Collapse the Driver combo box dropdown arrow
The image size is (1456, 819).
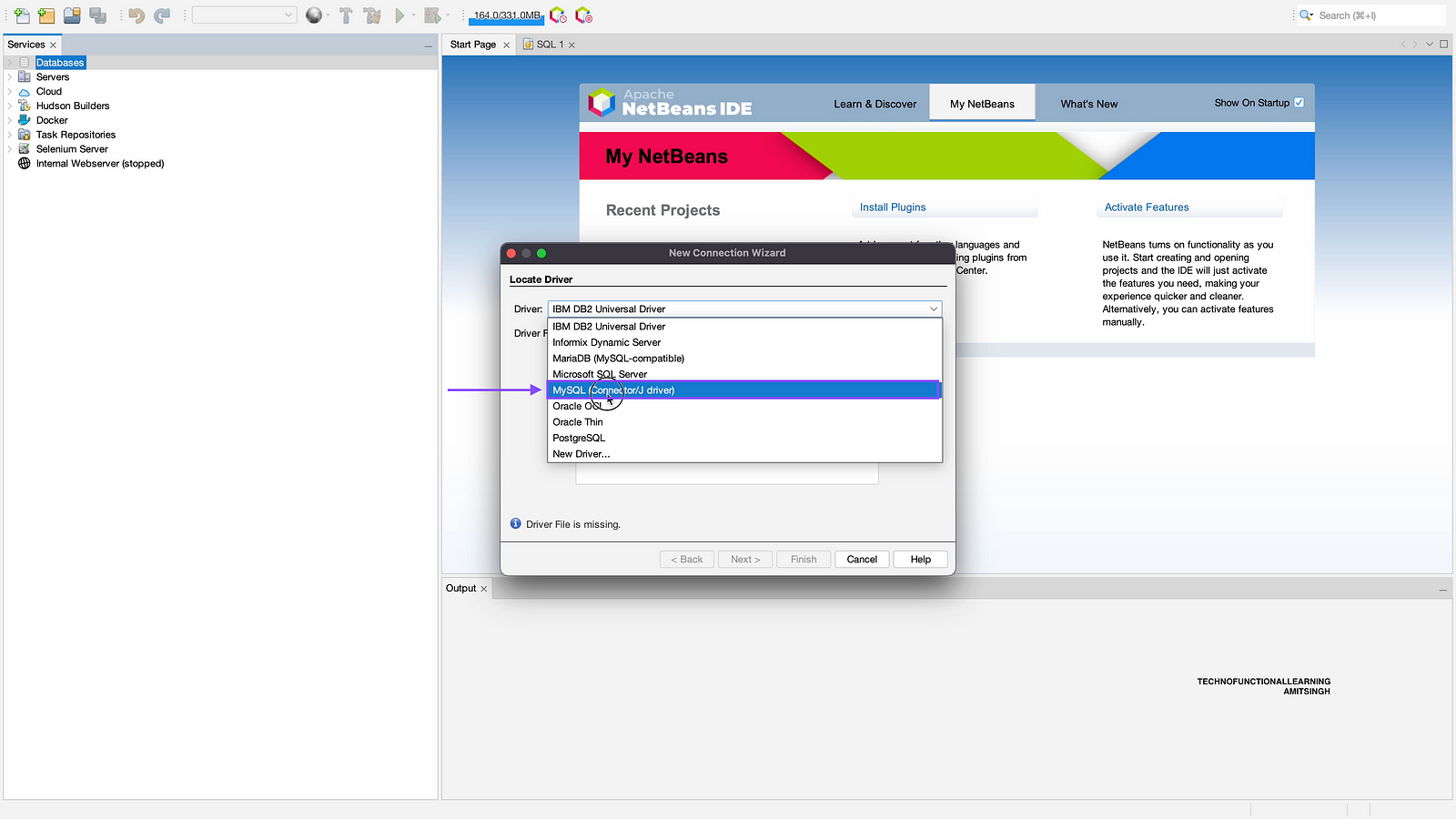pyautogui.click(x=933, y=309)
